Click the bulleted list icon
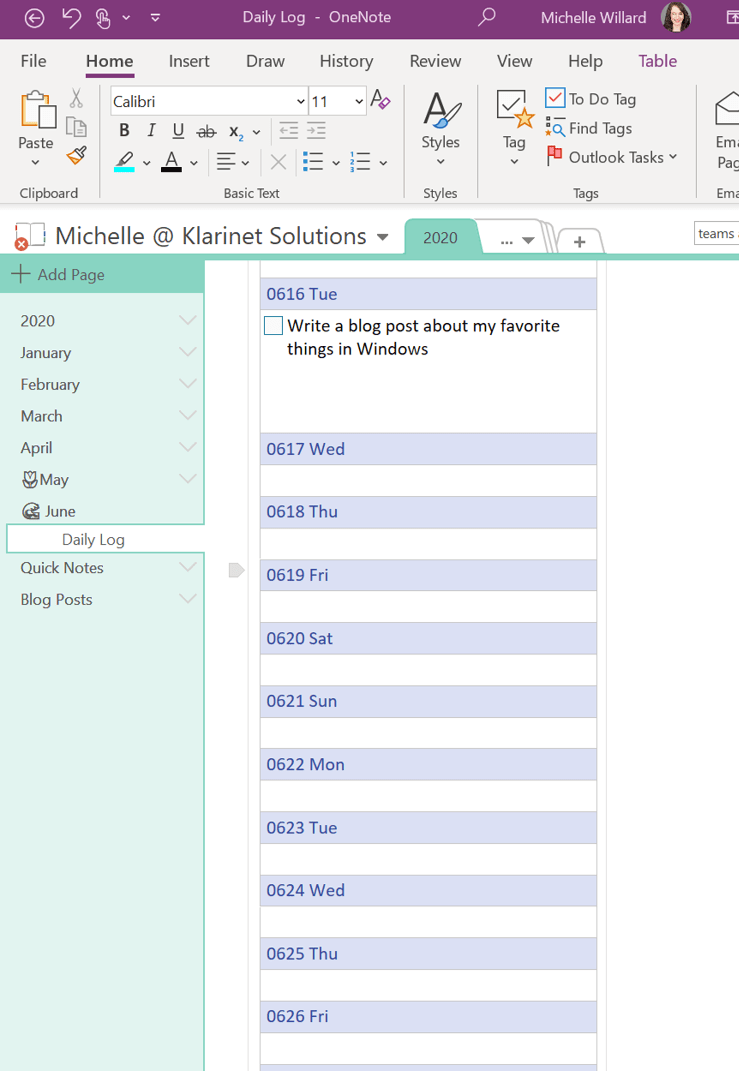 click(x=313, y=162)
